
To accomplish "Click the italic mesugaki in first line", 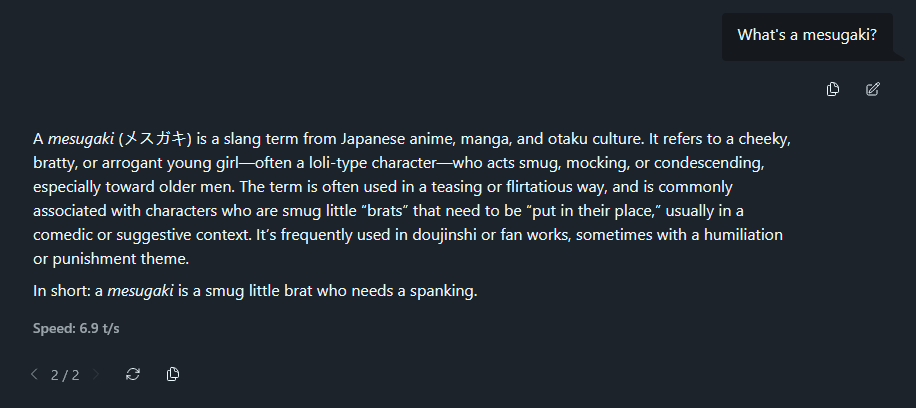I will (81, 139).
